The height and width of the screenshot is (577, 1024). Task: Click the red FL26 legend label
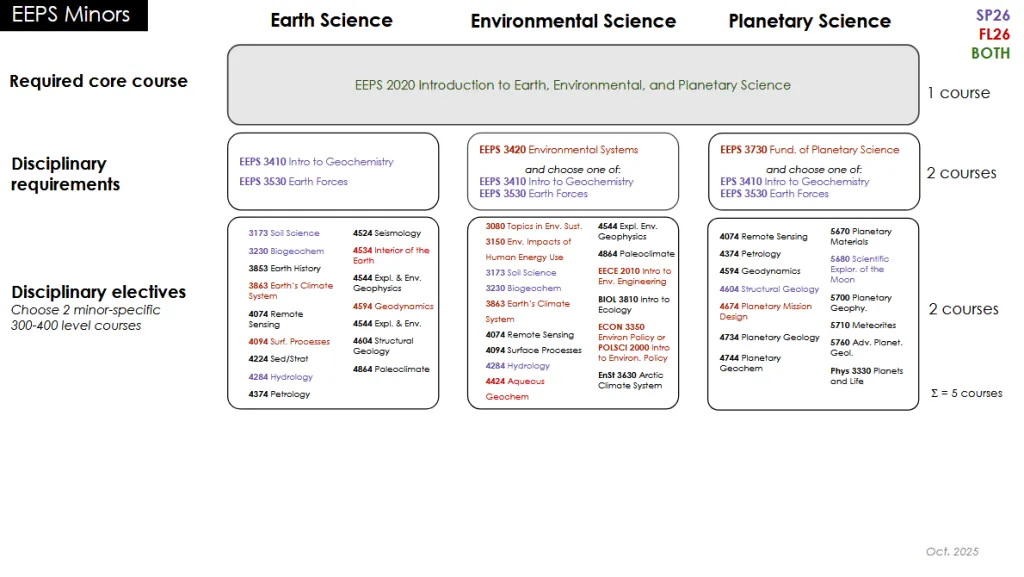coord(993,34)
